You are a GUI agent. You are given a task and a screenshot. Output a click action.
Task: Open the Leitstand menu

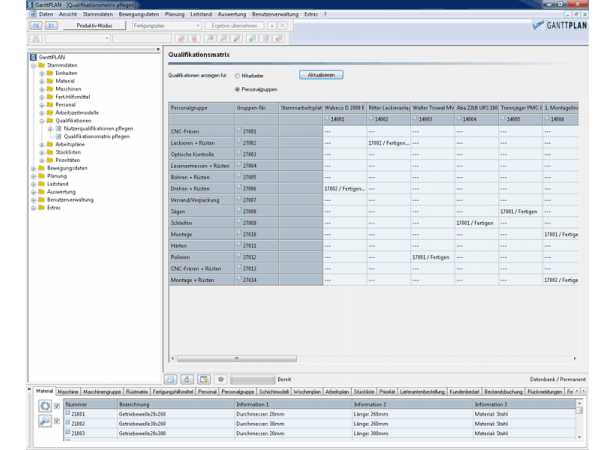click(x=201, y=14)
